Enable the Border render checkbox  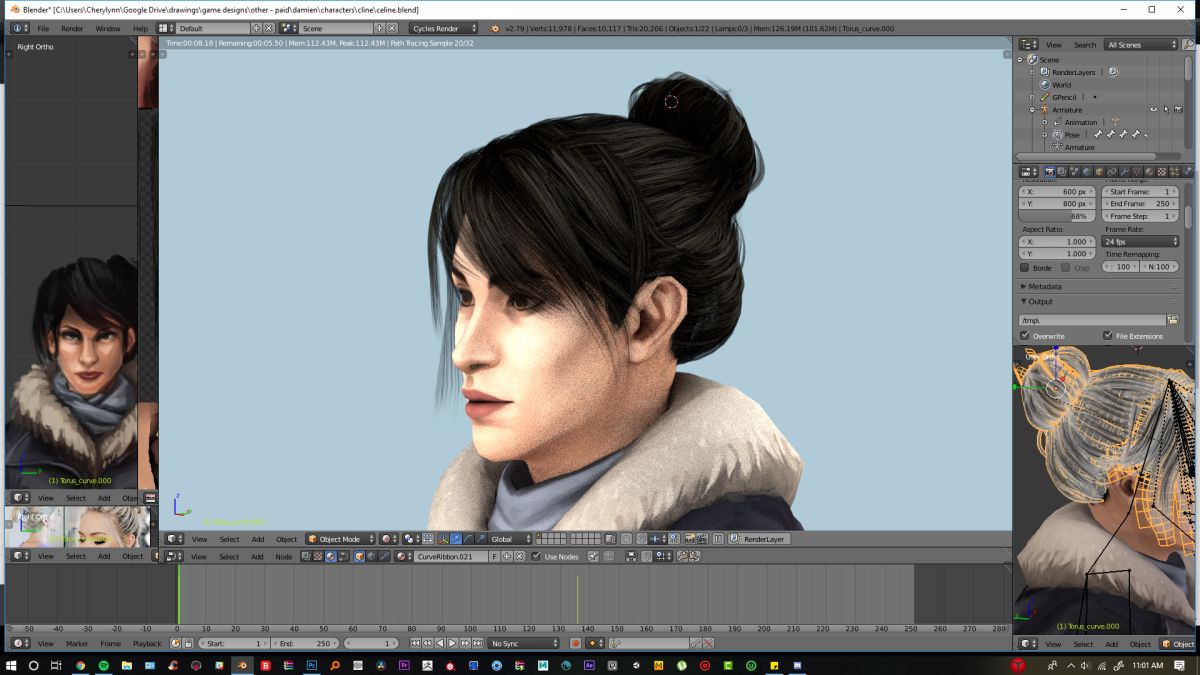[x=1024, y=268]
